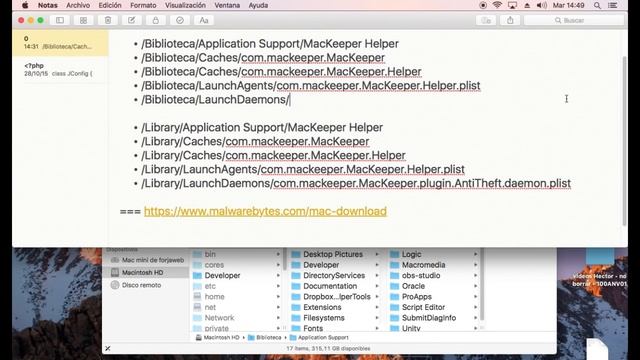Viewport: 640px width, 360px height.
Task: Click the /Library/Application Support/MacKeeper Helper line
Action: point(262,127)
